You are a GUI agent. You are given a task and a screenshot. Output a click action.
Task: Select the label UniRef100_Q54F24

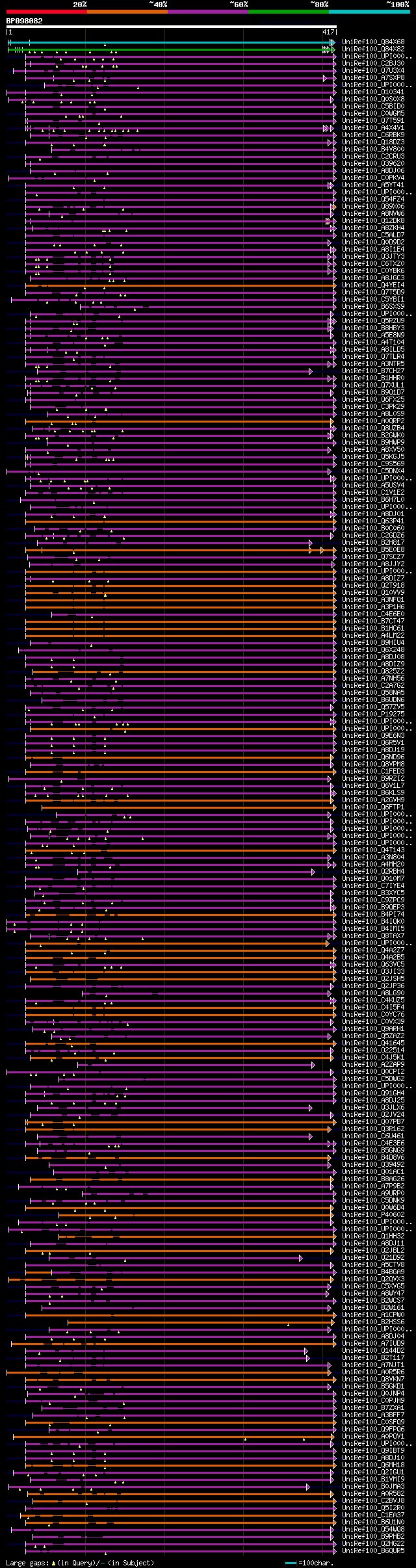tap(373, 200)
